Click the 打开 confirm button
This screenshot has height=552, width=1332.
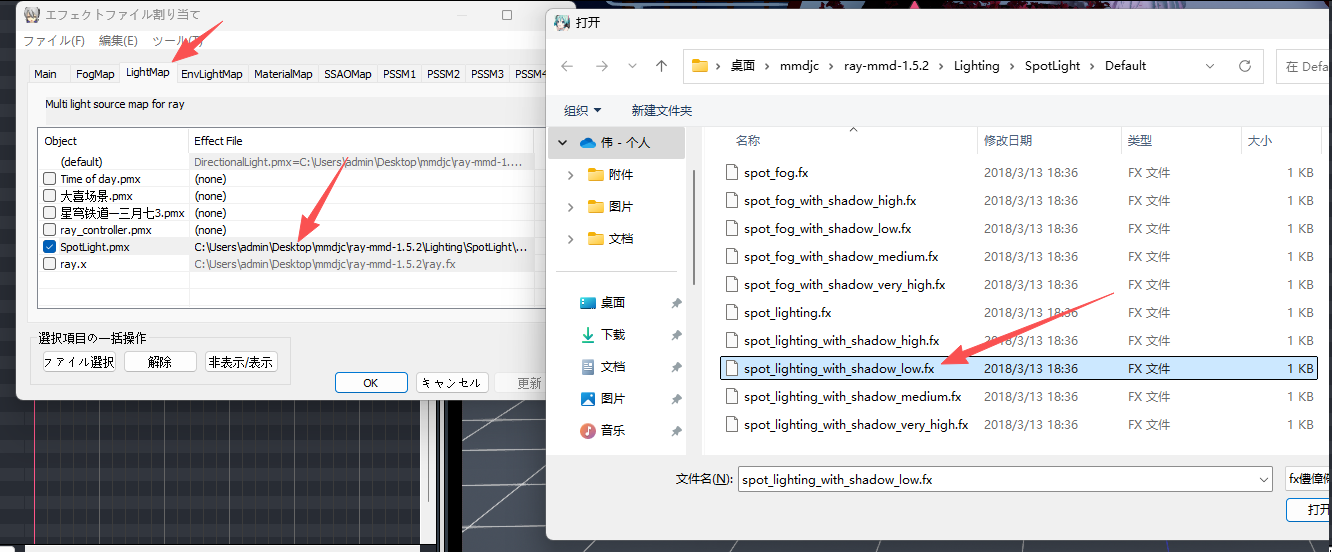click(x=1309, y=510)
